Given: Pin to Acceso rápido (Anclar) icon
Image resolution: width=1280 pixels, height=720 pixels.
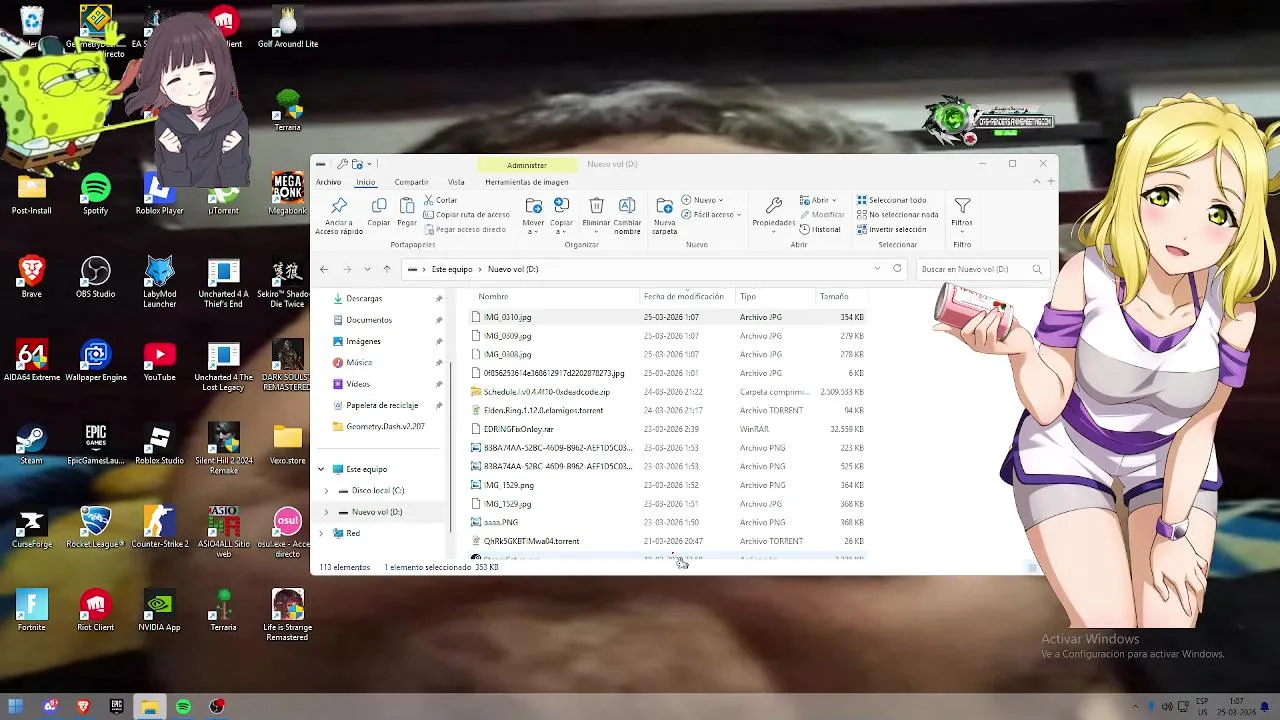Looking at the screenshot, I should click(x=339, y=205).
